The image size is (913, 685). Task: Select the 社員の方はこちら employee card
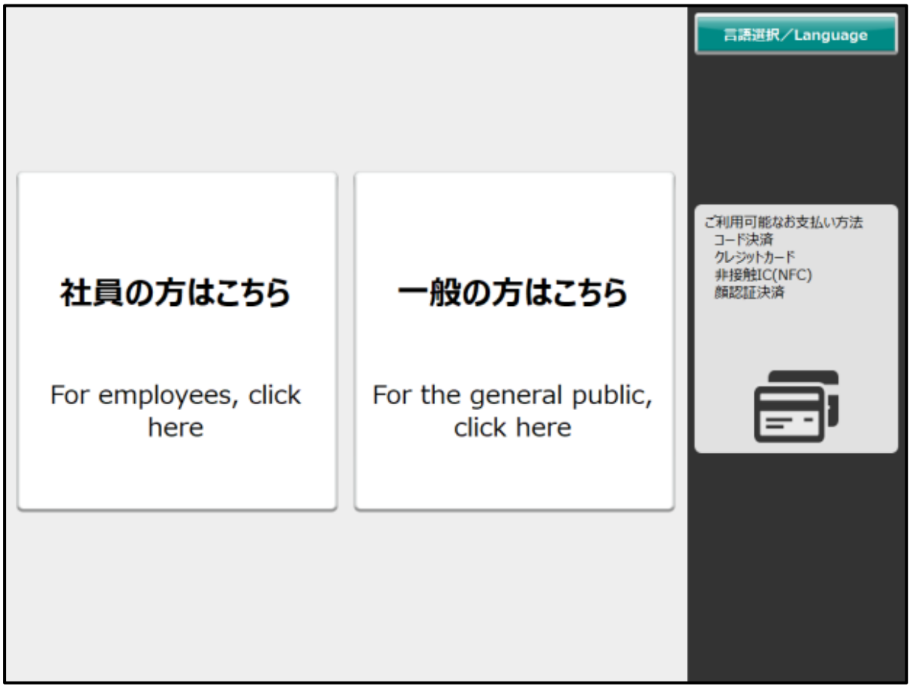177,341
